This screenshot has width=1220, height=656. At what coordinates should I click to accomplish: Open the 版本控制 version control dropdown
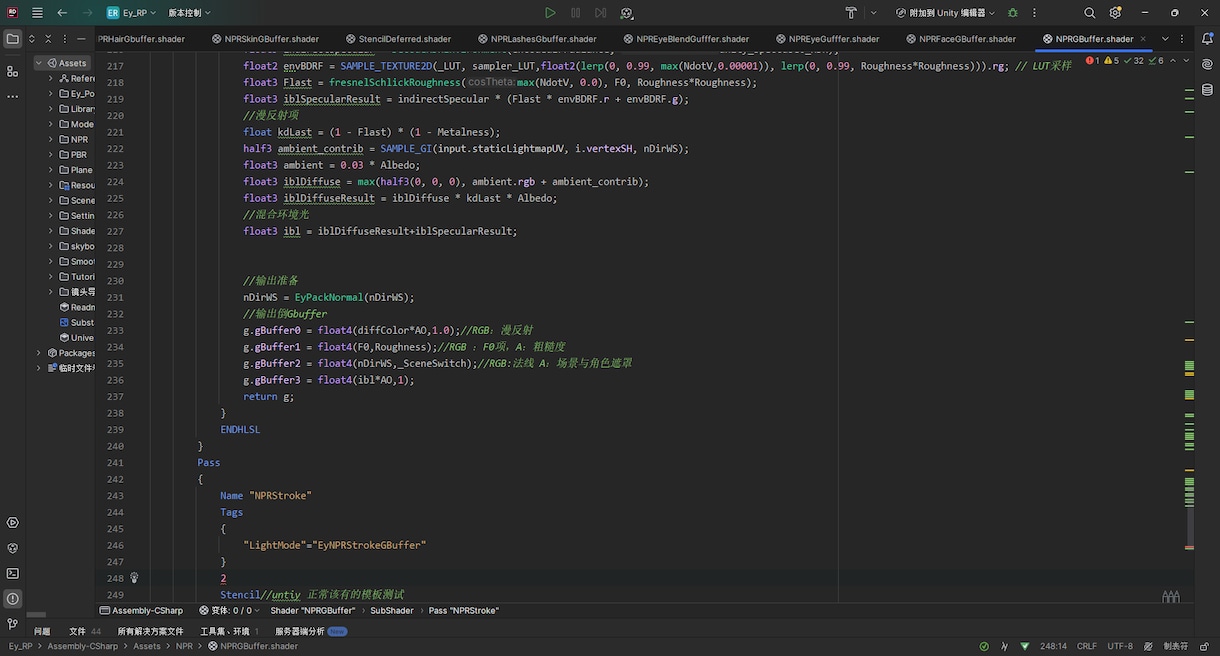point(191,13)
